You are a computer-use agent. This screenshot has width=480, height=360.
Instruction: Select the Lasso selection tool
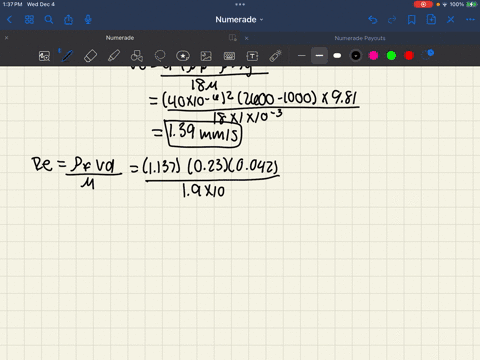click(x=160, y=56)
